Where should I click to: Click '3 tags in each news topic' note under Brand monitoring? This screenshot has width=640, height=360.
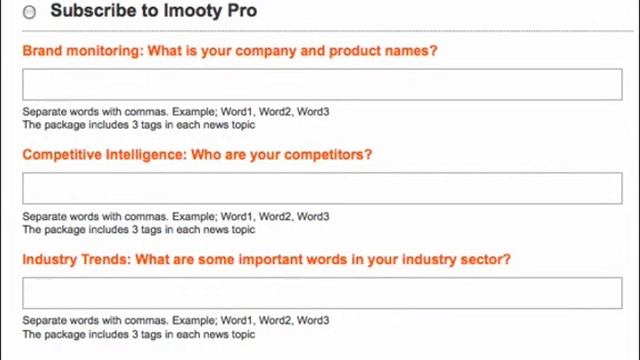(193, 125)
